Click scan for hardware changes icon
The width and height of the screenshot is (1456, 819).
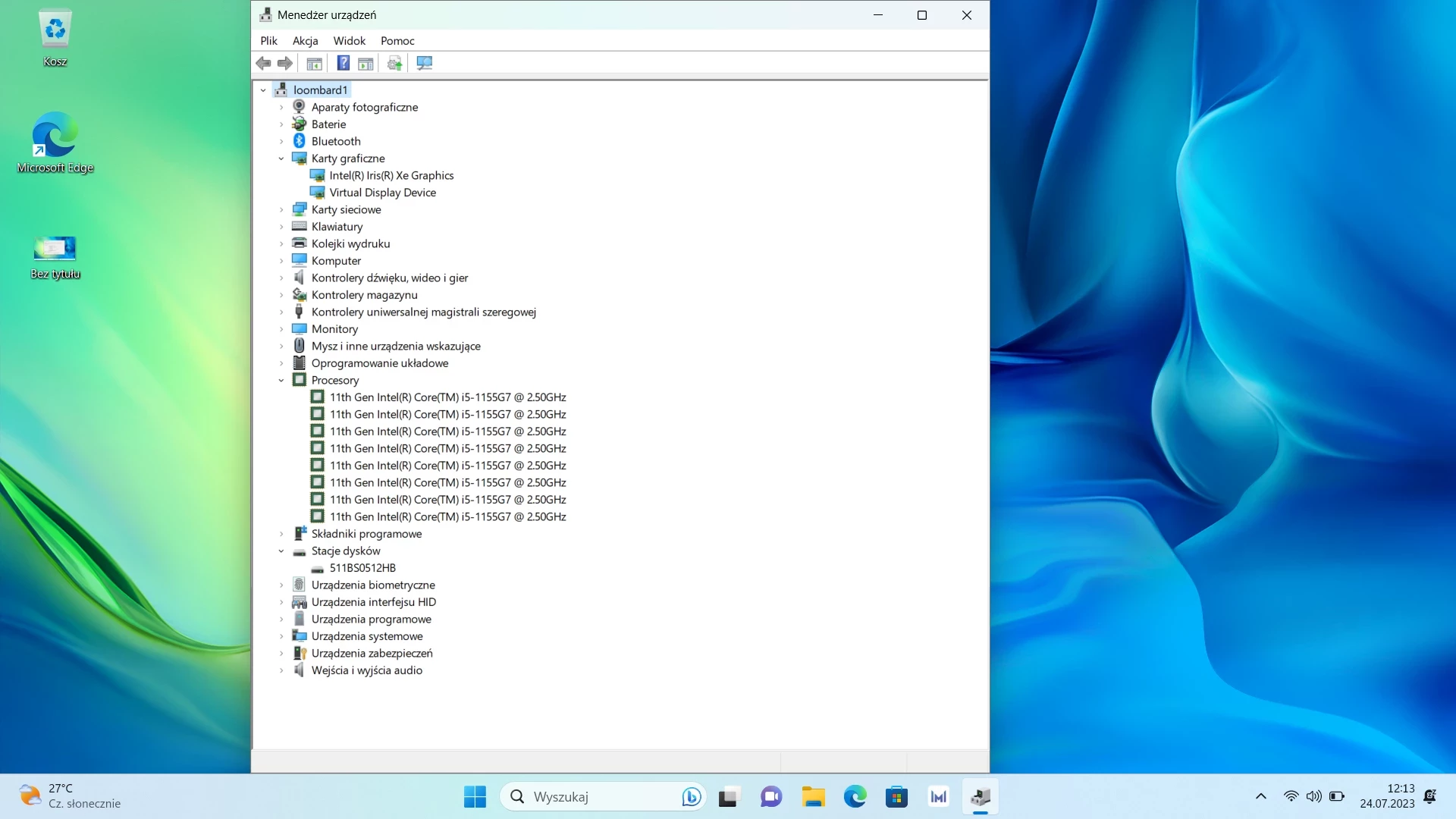pos(424,64)
